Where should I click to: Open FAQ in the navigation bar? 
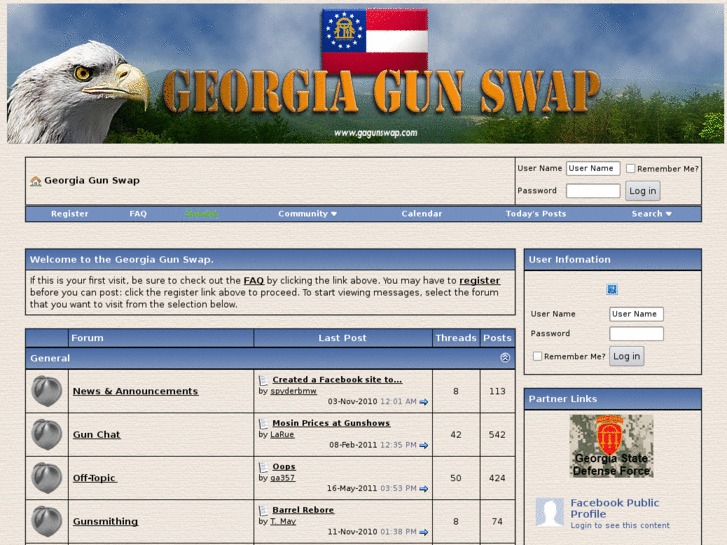[x=138, y=214]
